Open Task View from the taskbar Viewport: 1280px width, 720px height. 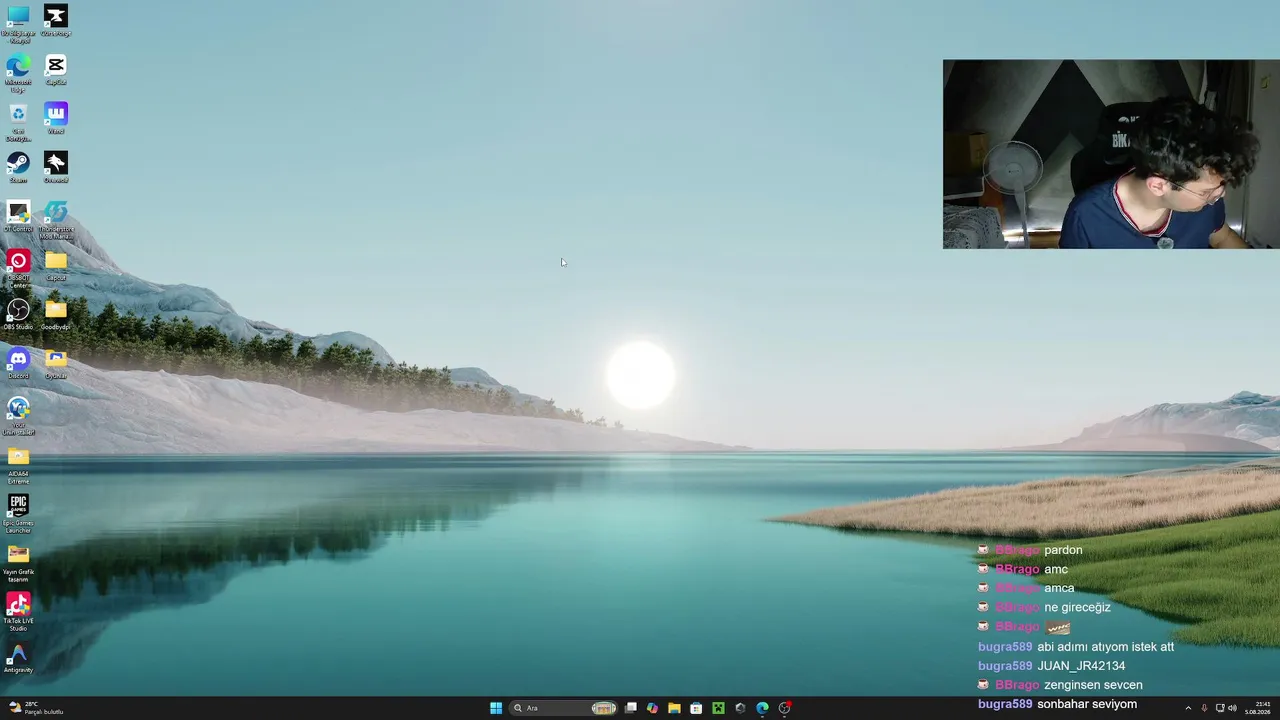coord(630,708)
